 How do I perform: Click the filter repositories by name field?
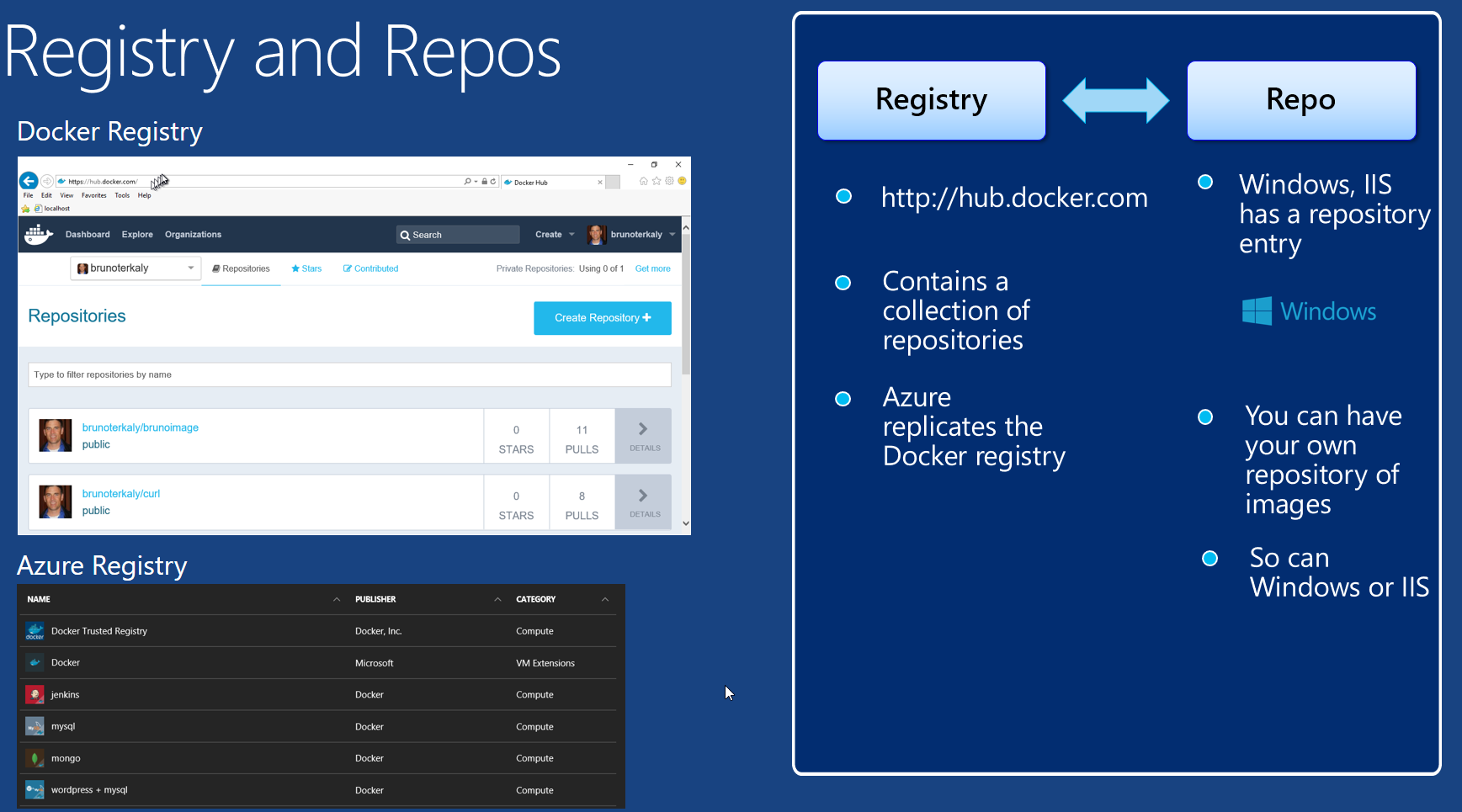click(x=350, y=374)
